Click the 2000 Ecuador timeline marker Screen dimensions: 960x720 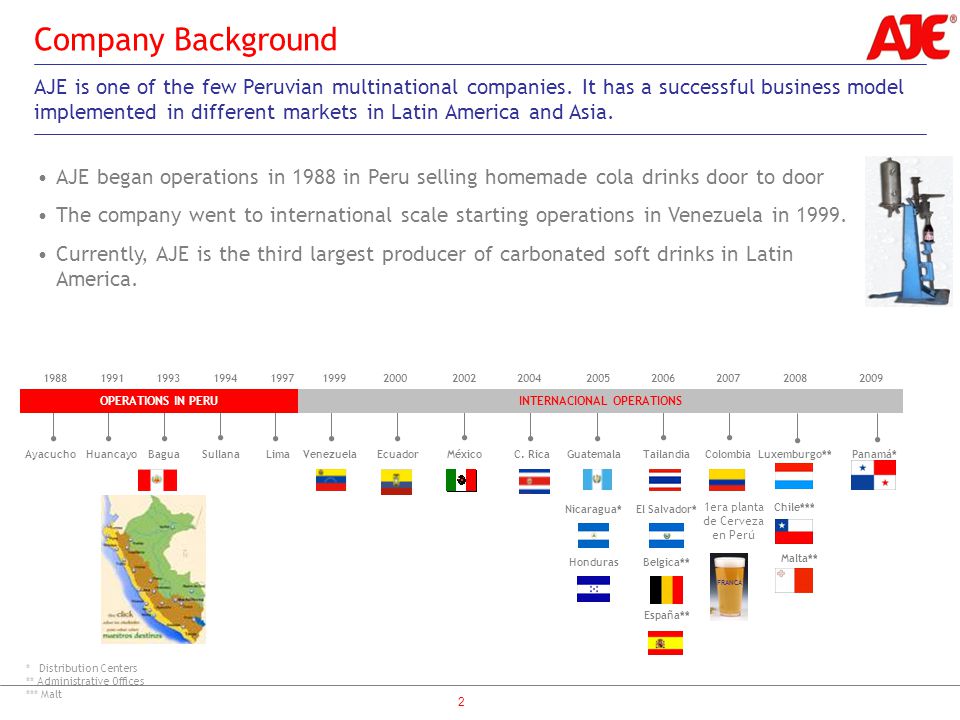pos(397,438)
